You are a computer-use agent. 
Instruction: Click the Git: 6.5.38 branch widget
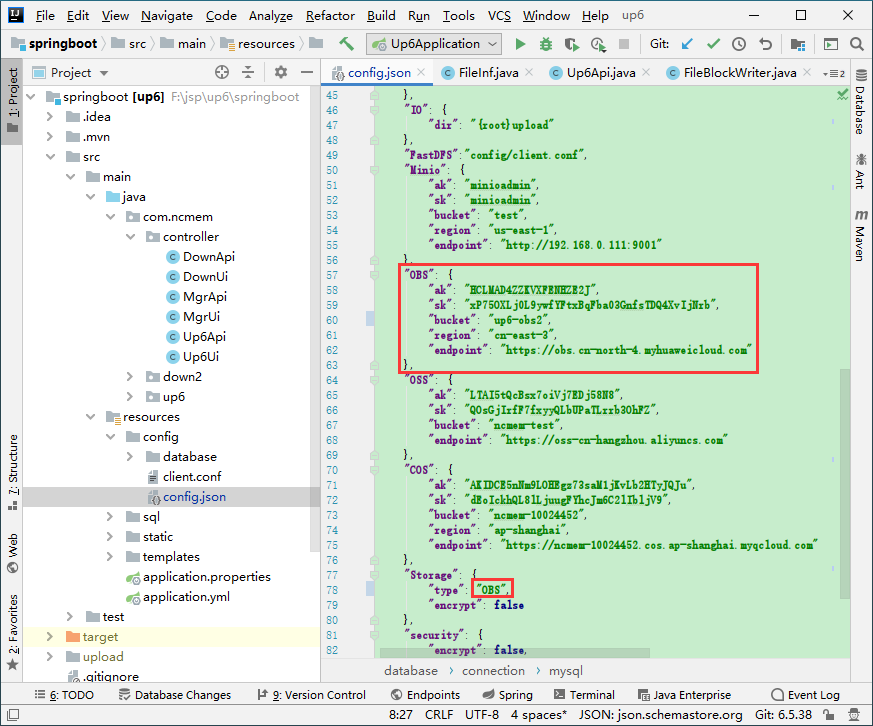click(783, 714)
